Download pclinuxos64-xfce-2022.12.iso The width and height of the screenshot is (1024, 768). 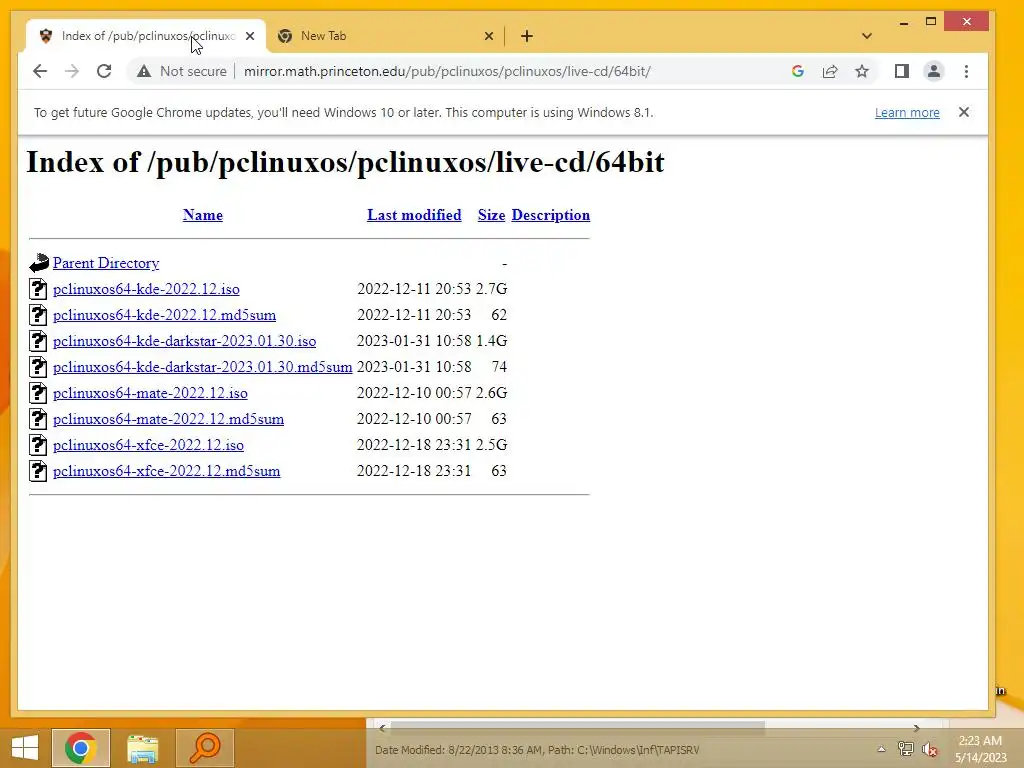click(x=148, y=445)
